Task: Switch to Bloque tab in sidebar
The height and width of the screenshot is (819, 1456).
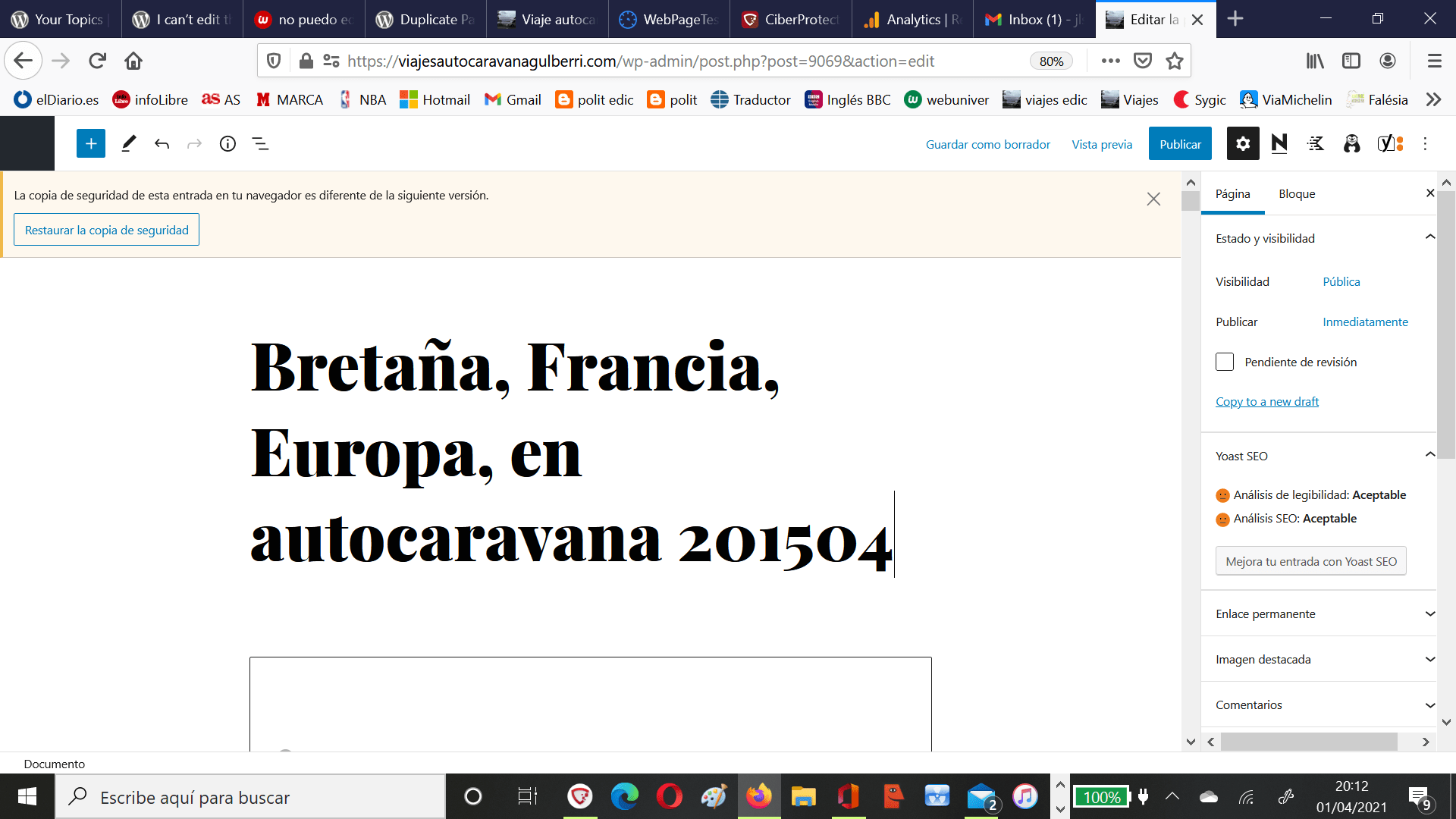Action: pyautogui.click(x=1297, y=193)
